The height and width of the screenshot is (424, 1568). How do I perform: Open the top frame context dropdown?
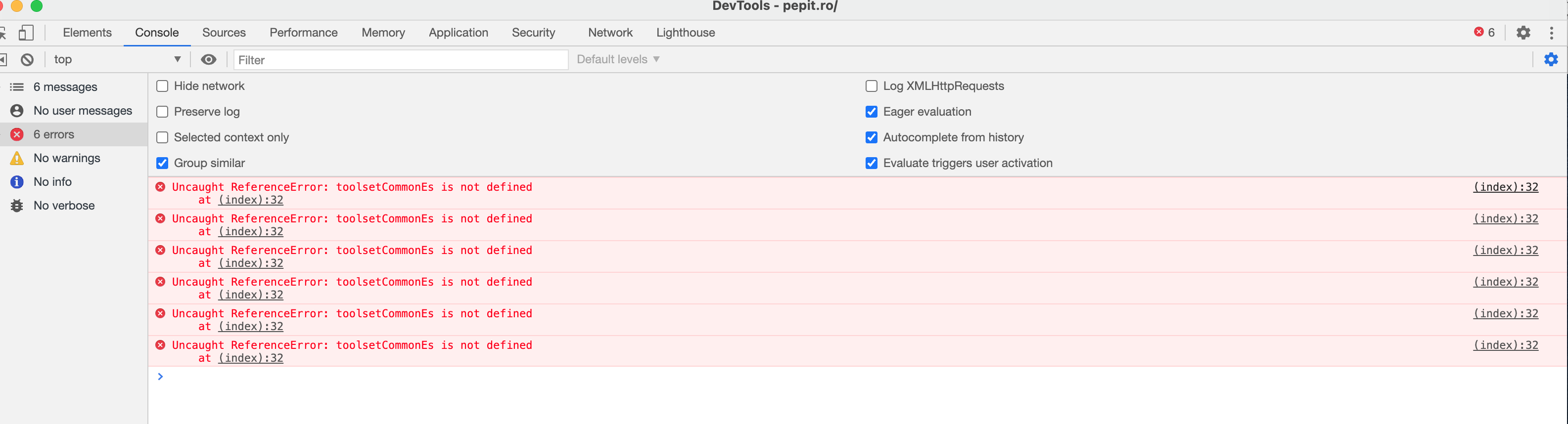pyautogui.click(x=116, y=59)
